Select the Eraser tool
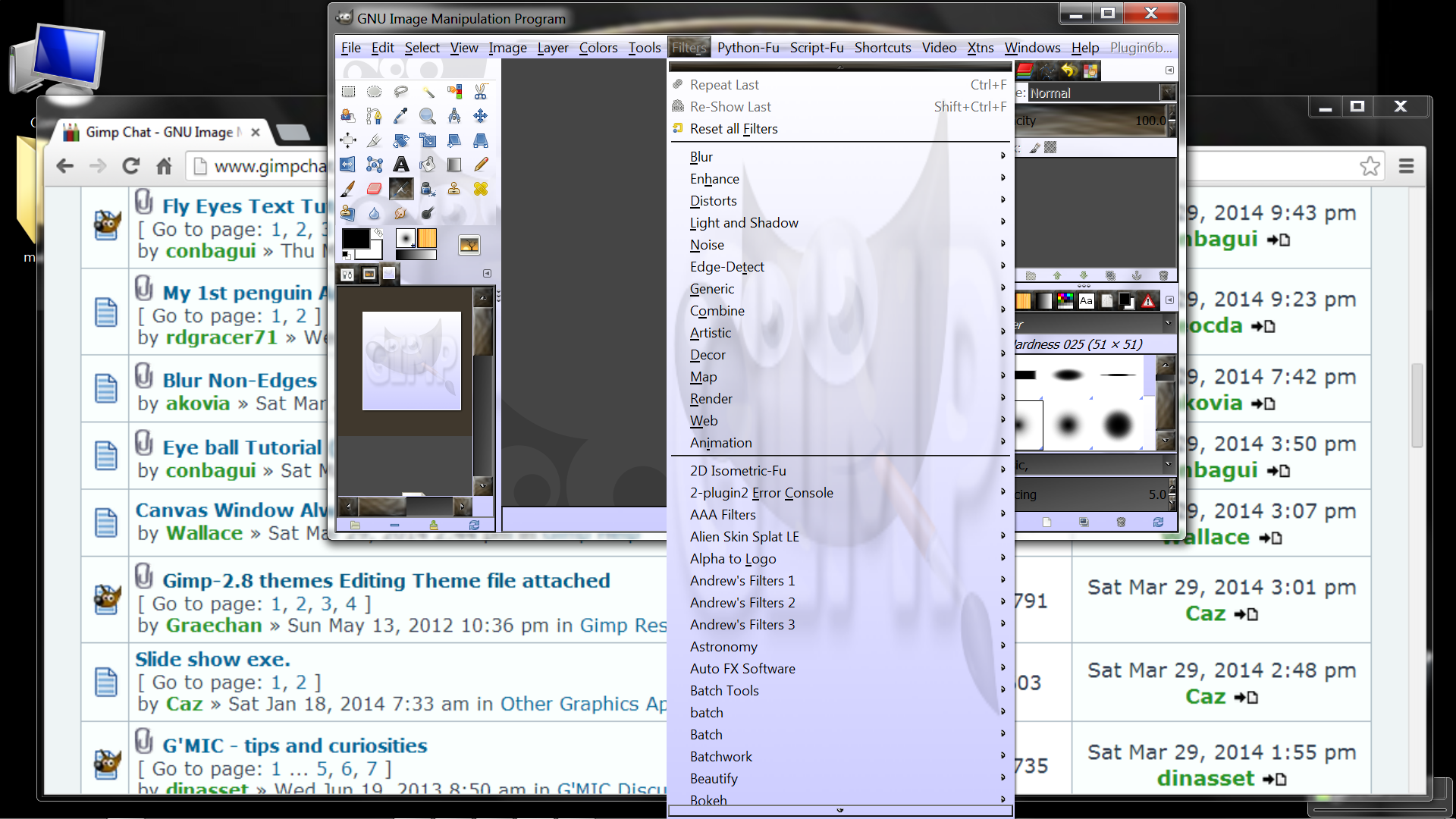 (x=374, y=189)
